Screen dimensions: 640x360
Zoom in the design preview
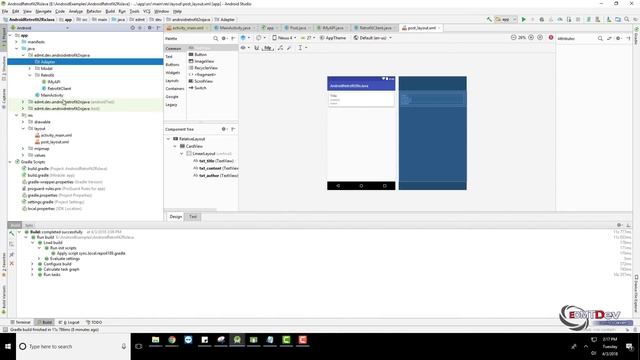pos(531,38)
